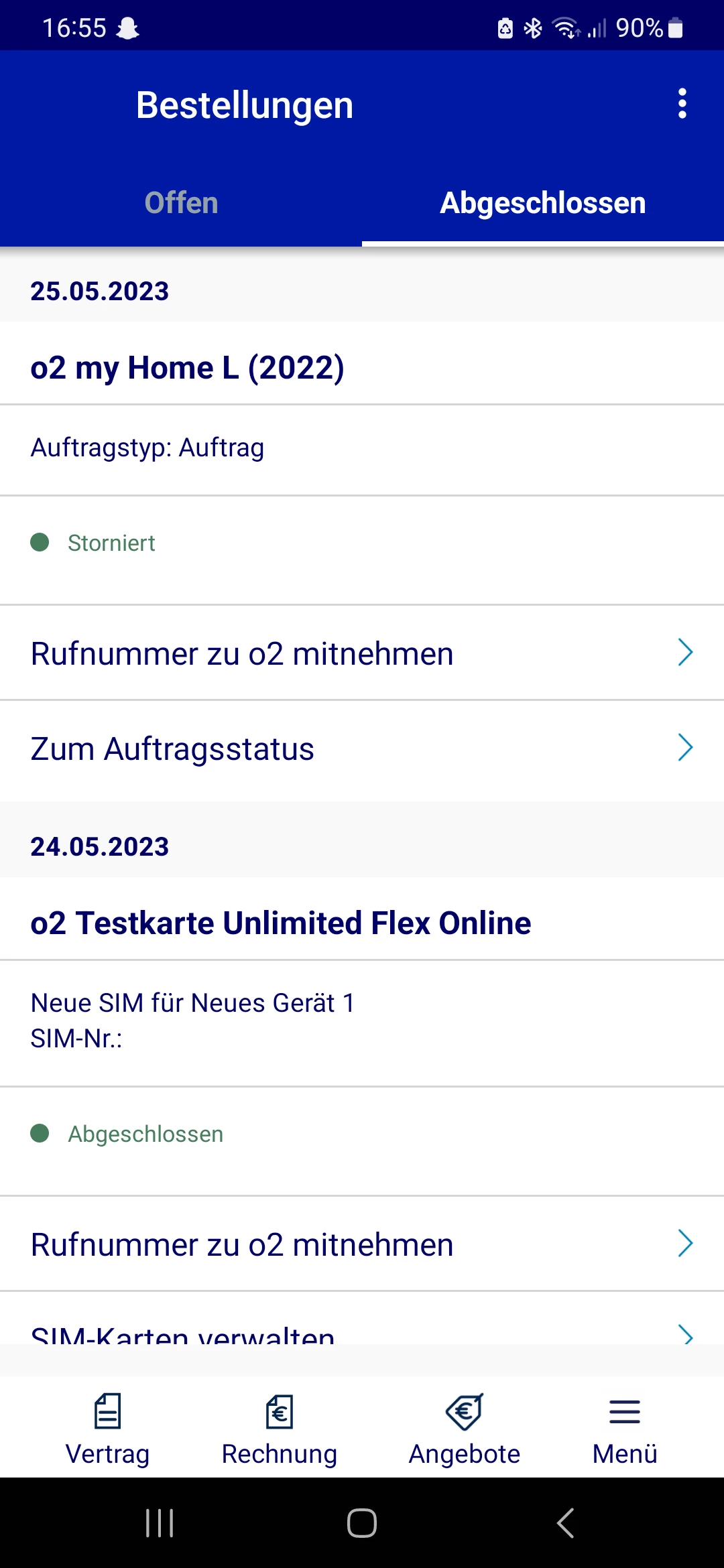724x1568 pixels.
Task: Tap the Zum Auftragsstatus link text
Action: click(x=172, y=749)
